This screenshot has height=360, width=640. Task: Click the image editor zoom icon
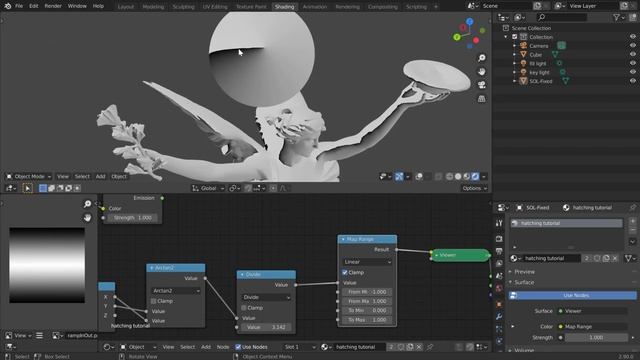[87, 204]
